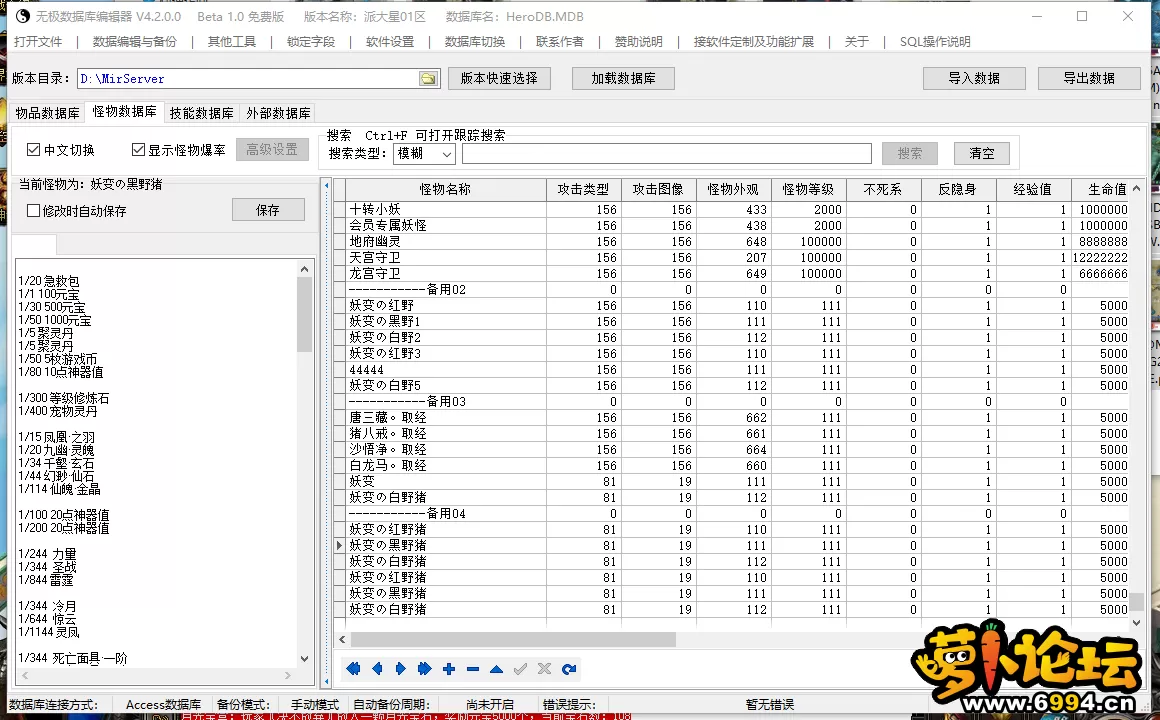
Task: Click 1/20 急救包 drop entry
Action: coord(49,281)
